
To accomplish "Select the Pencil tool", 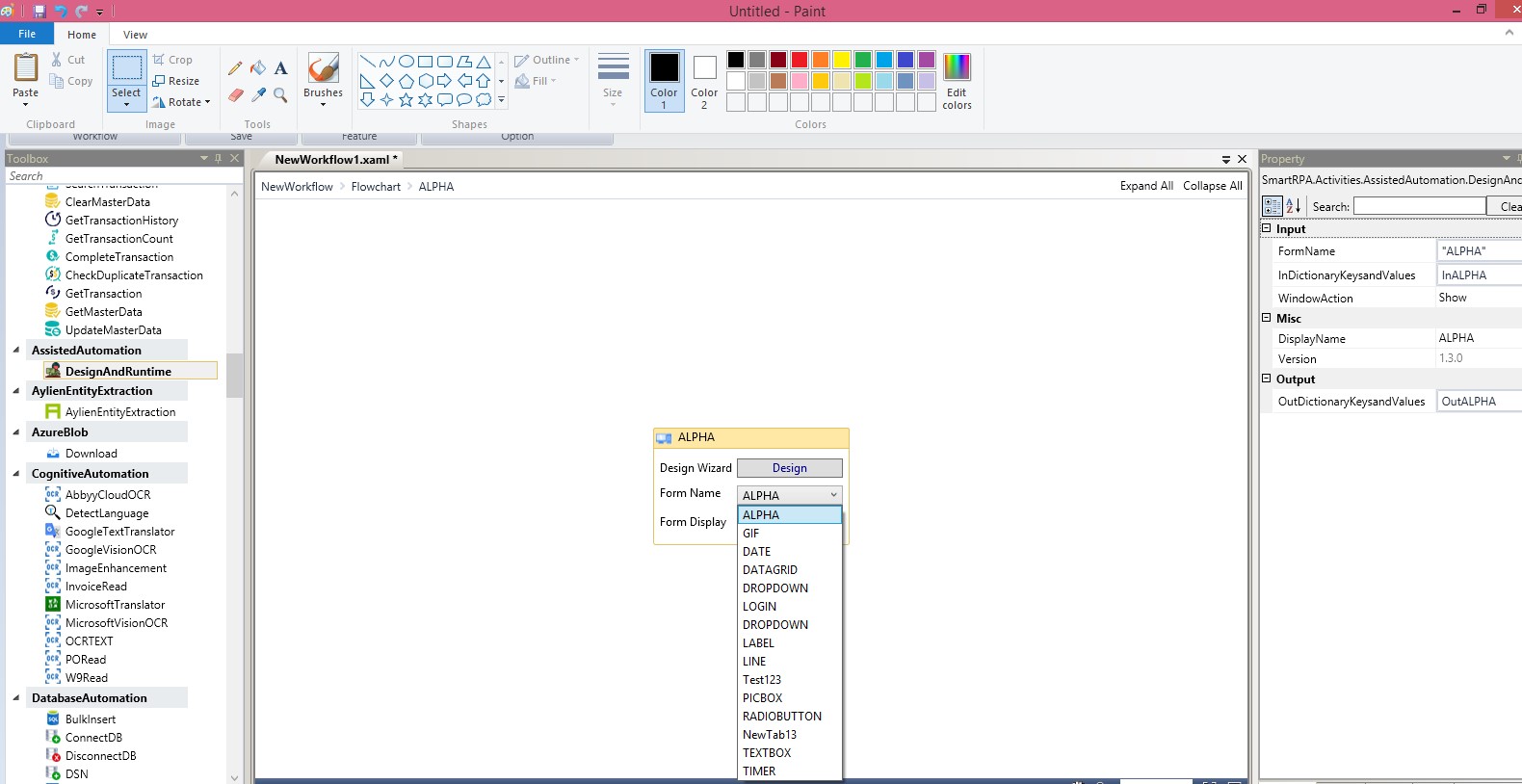I will tap(235, 68).
